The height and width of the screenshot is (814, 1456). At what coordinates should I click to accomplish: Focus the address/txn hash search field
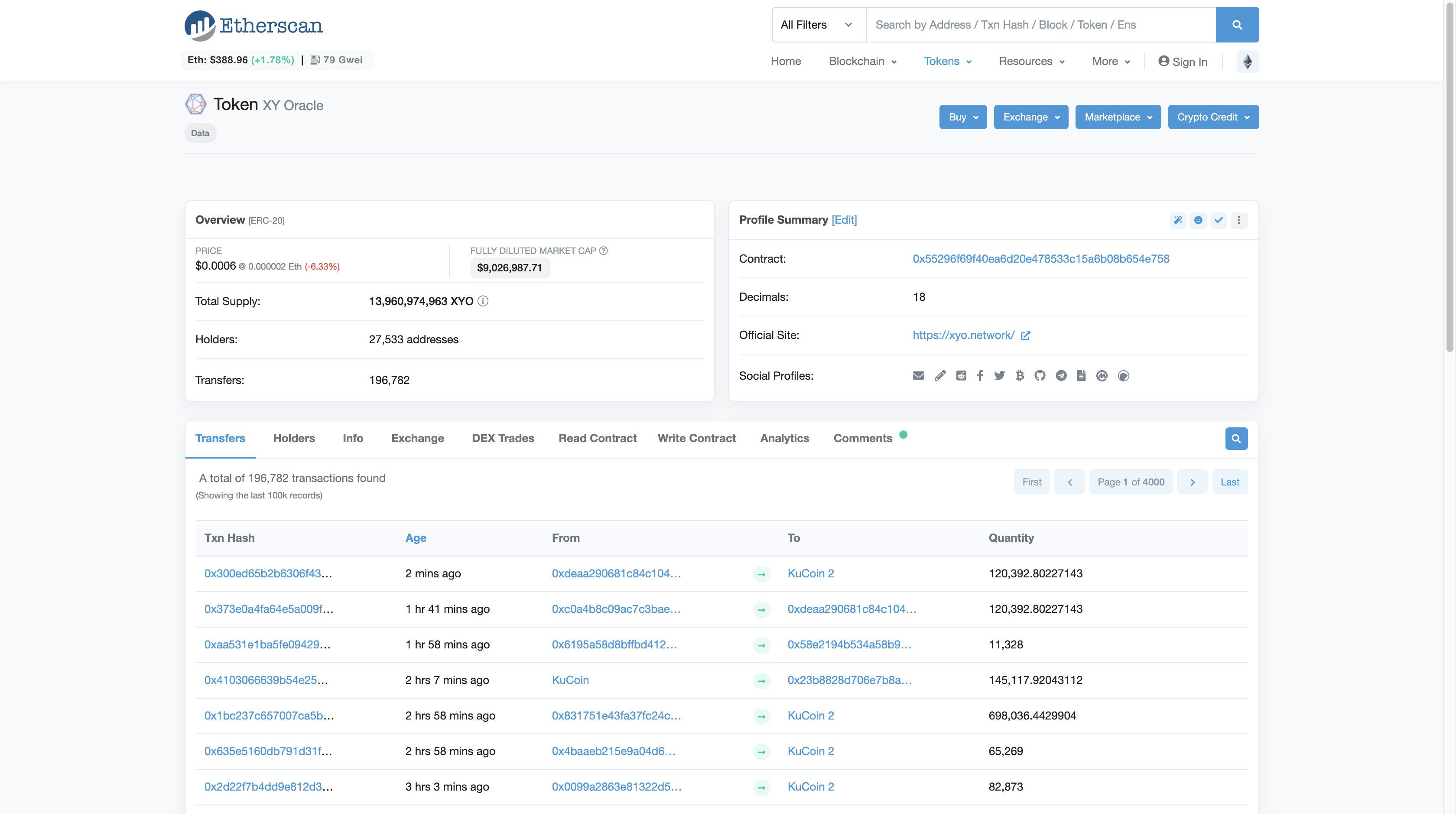click(1040, 25)
